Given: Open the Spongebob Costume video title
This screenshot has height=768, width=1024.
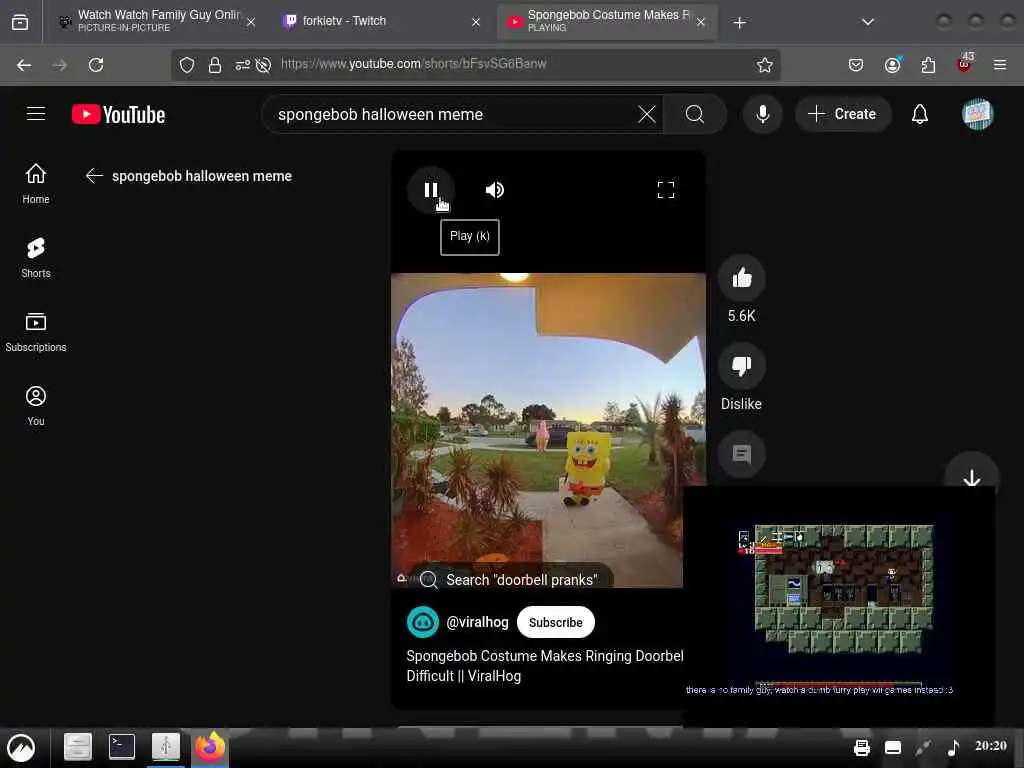Looking at the screenshot, I should click(x=545, y=665).
